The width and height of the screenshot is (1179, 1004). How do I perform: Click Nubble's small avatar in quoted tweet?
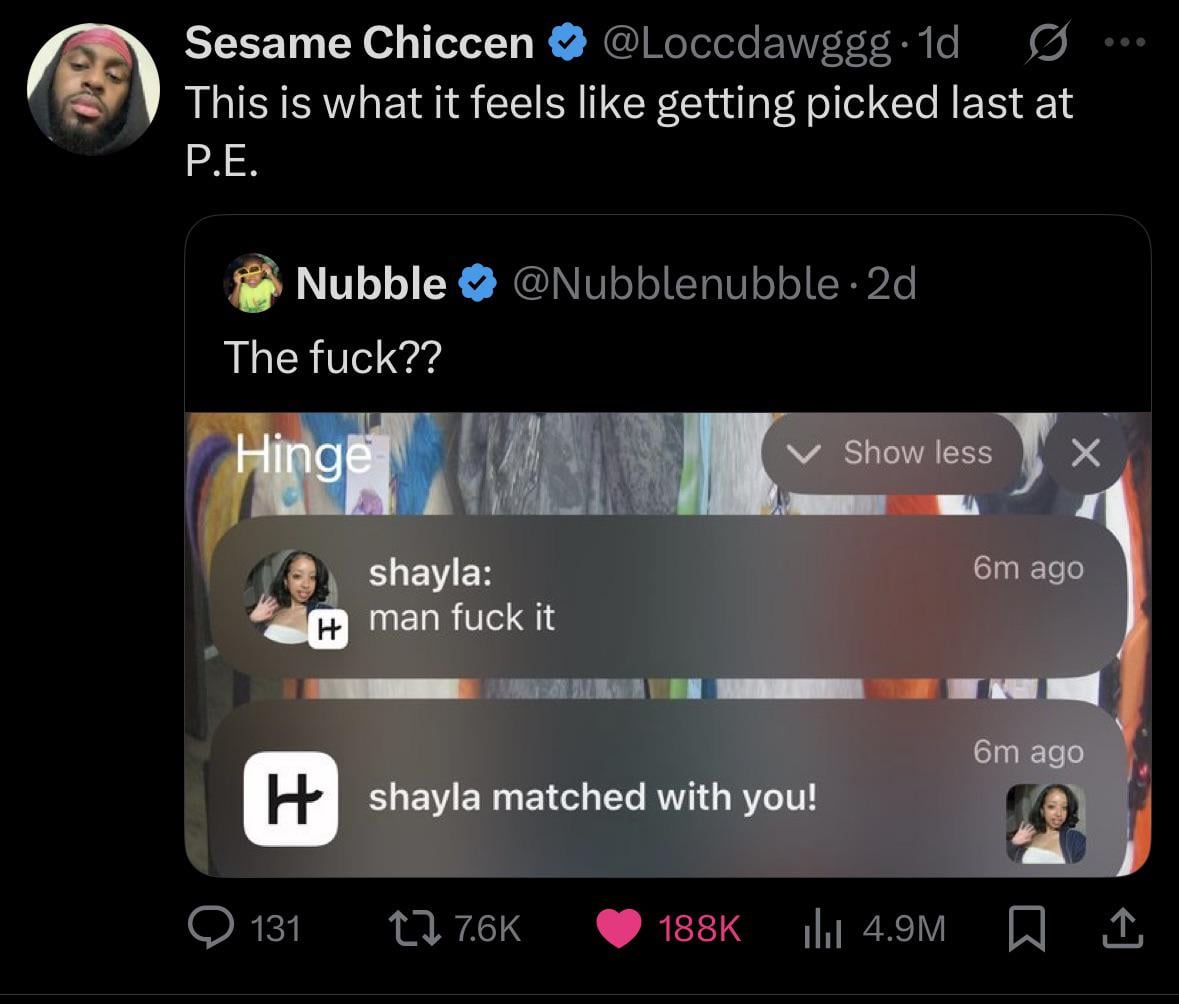[254, 284]
